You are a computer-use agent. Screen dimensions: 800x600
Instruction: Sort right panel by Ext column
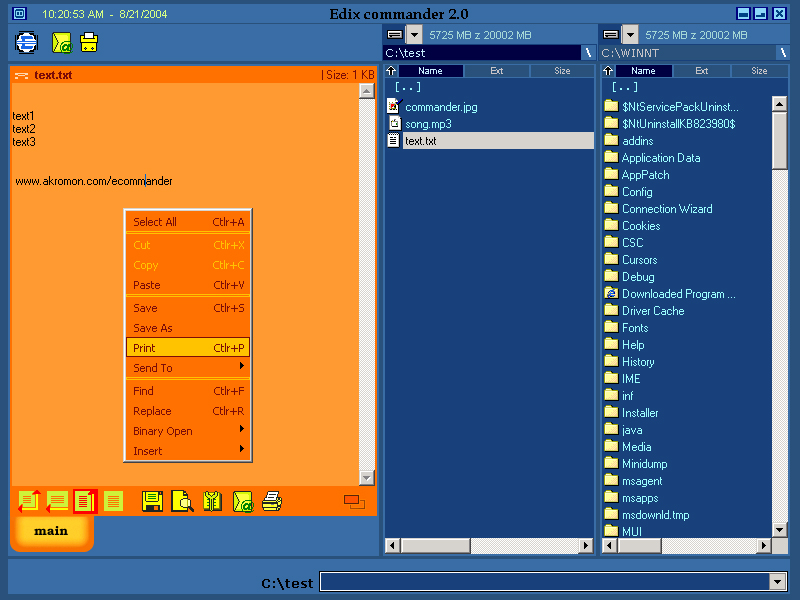point(702,71)
